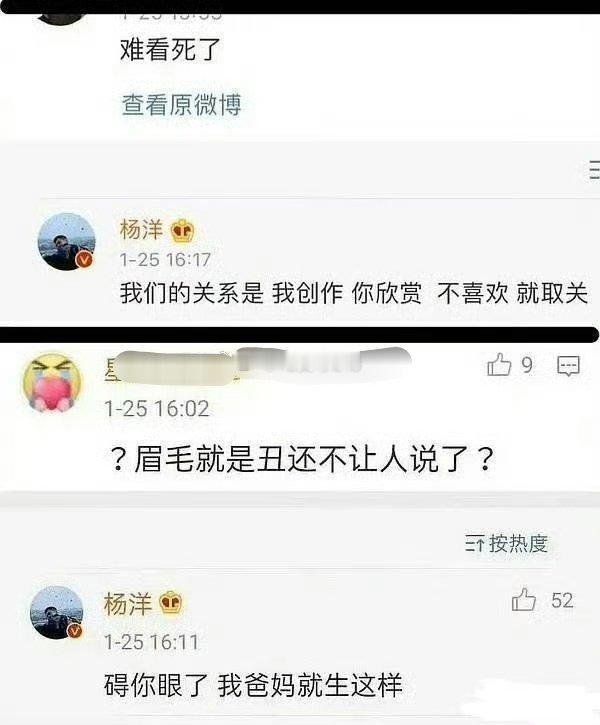Screen dimensions: 600x725
Task: Tap 杨洋's avatar in the bottom reply
Action: point(56,613)
